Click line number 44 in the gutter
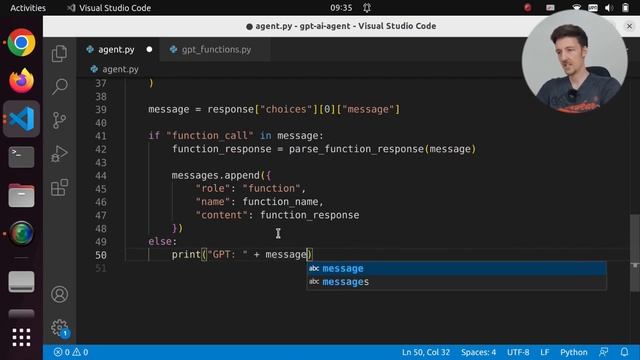 pyautogui.click(x=101, y=176)
